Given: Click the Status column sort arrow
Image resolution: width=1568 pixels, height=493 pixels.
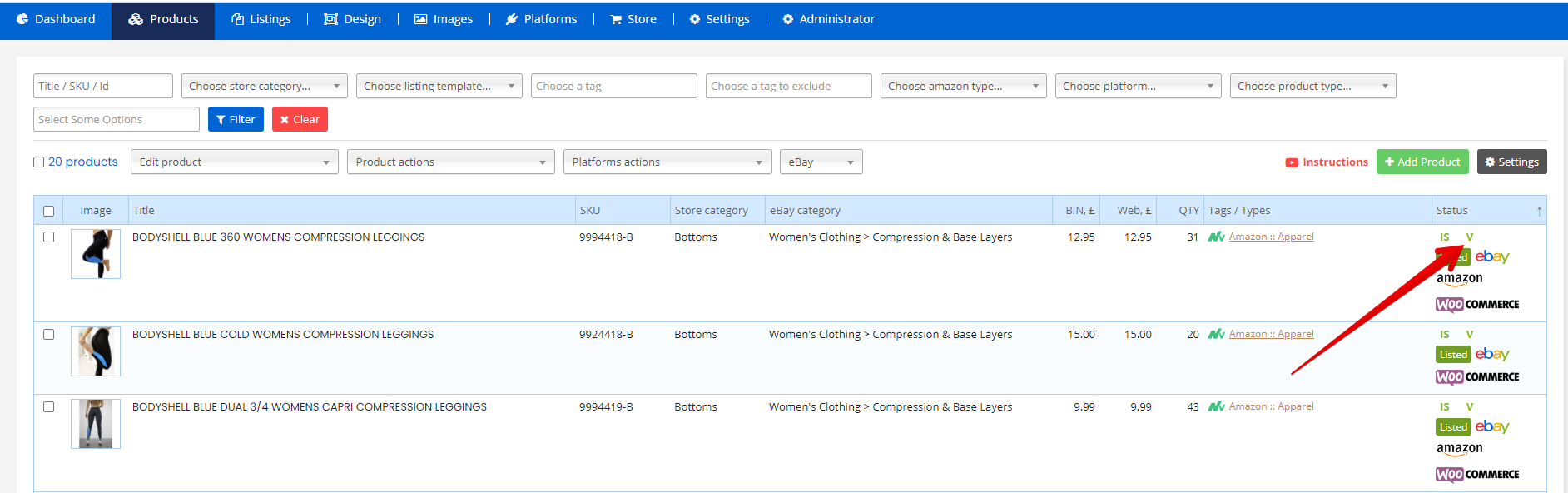Looking at the screenshot, I should [x=1539, y=211].
